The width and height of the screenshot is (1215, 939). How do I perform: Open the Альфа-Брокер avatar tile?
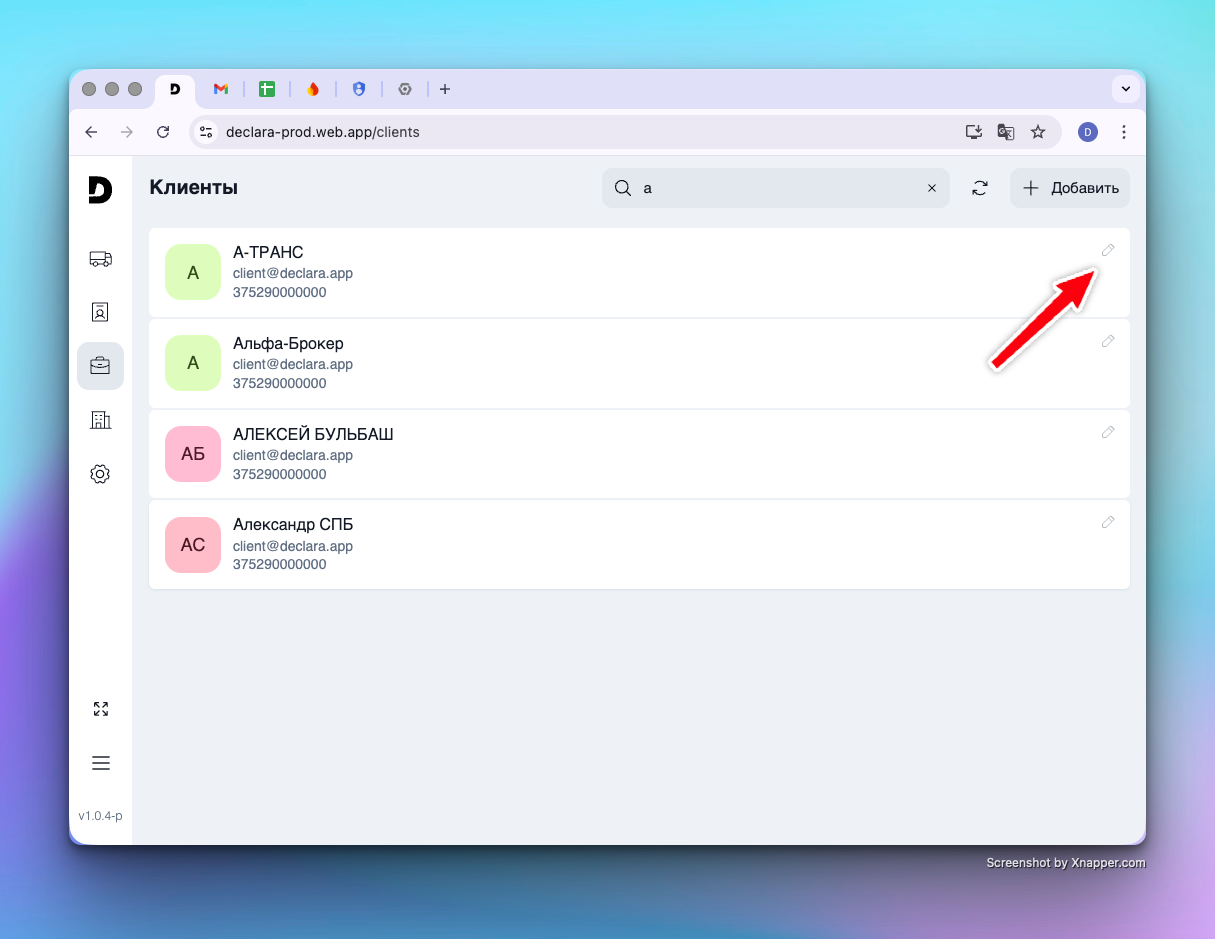[193, 363]
